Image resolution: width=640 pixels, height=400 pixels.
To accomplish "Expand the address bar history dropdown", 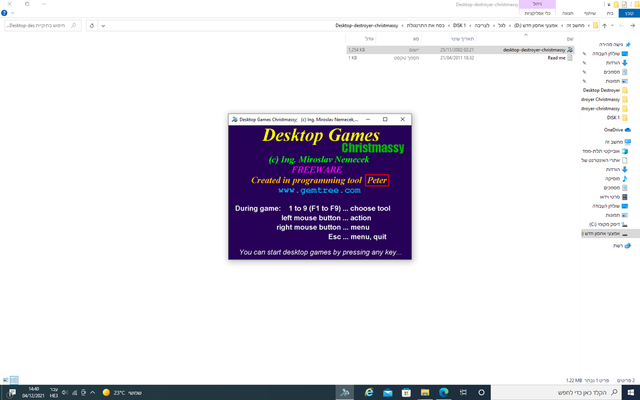I will pyautogui.click(x=103, y=25).
